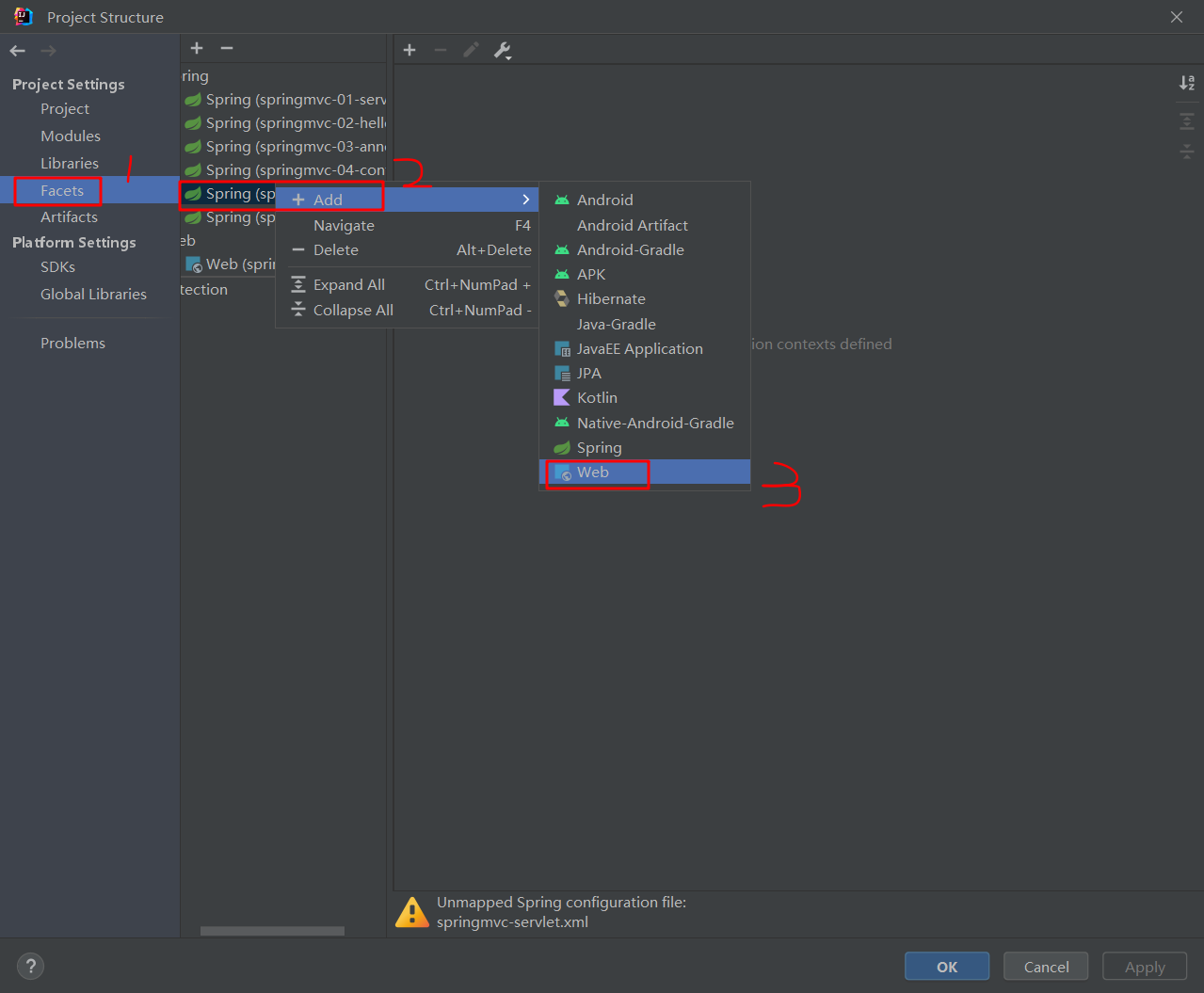Click the help question mark button
Screen dimensions: 1204x993
click(x=30, y=966)
